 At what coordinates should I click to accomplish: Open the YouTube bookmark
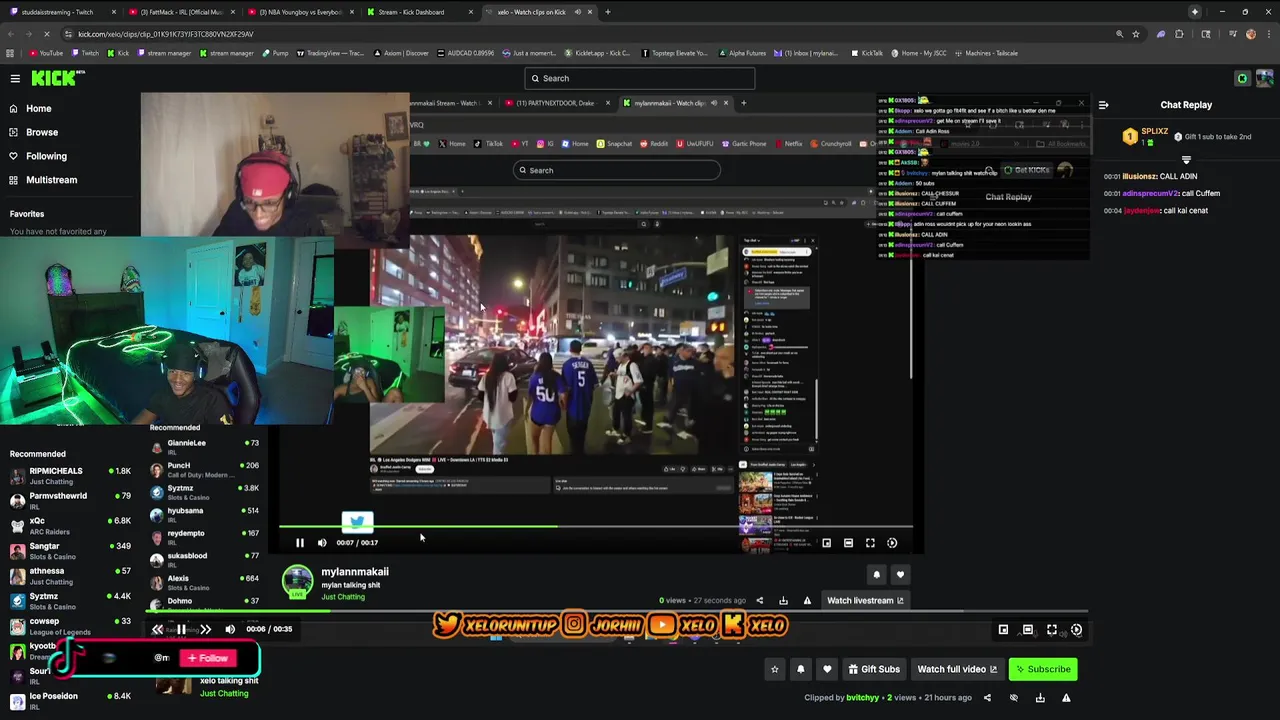coord(45,53)
